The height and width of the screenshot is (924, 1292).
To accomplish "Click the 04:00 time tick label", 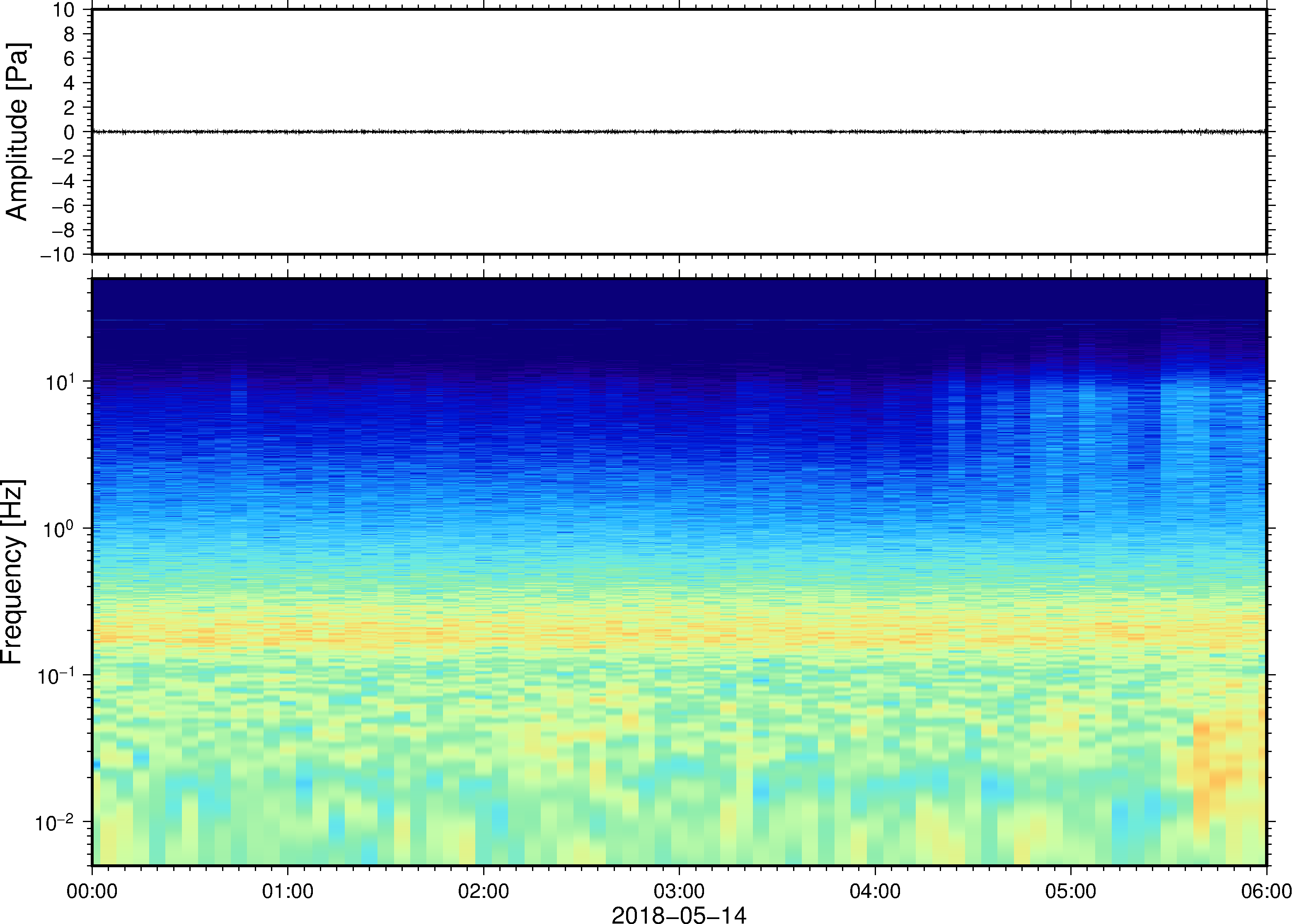I will (x=875, y=891).
